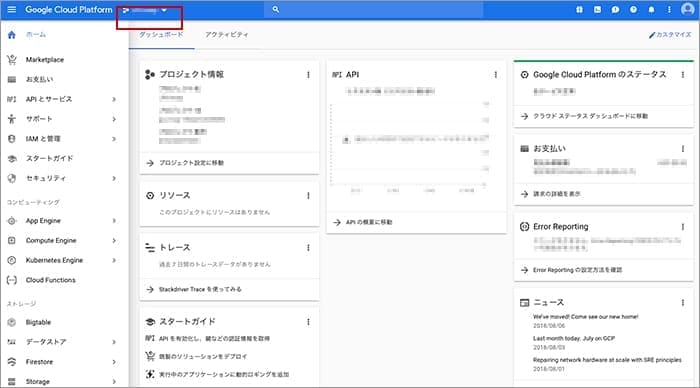
Task: Open the help question mark icon
Action: click(x=633, y=9)
